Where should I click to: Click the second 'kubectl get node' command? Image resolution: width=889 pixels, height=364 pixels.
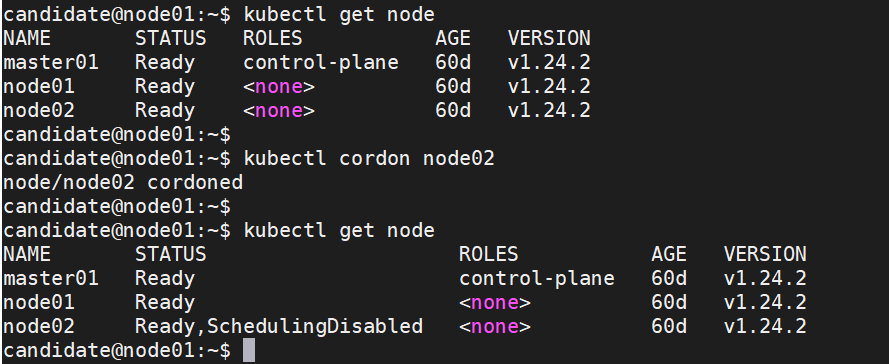click(x=339, y=230)
